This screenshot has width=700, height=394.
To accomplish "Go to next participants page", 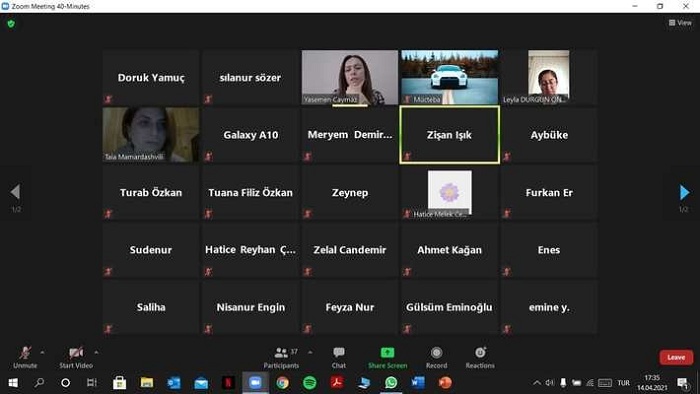I will pyautogui.click(x=684, y=192).
